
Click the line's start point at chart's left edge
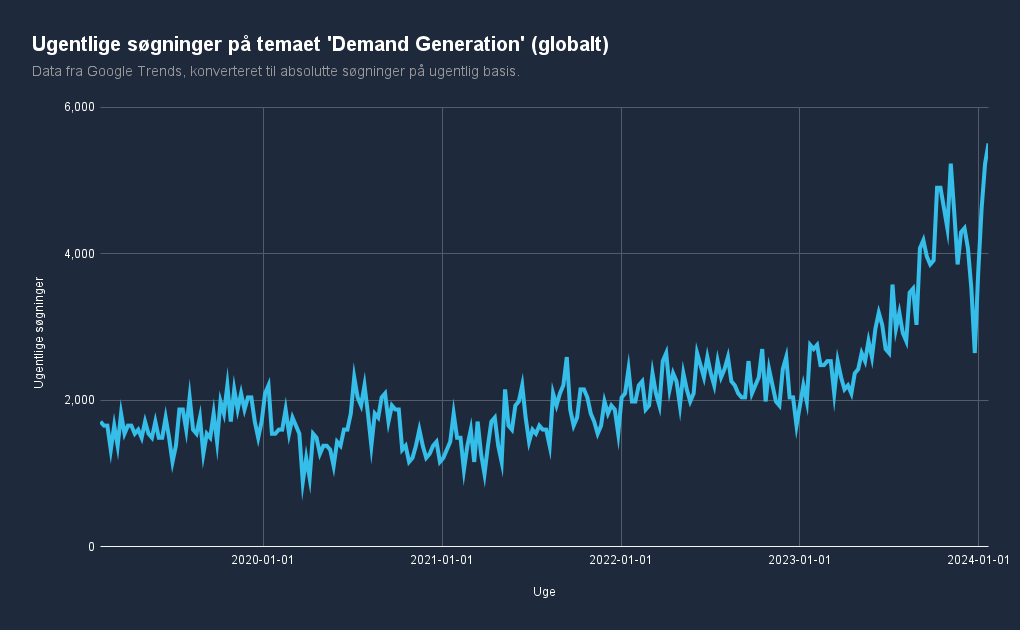102,423
